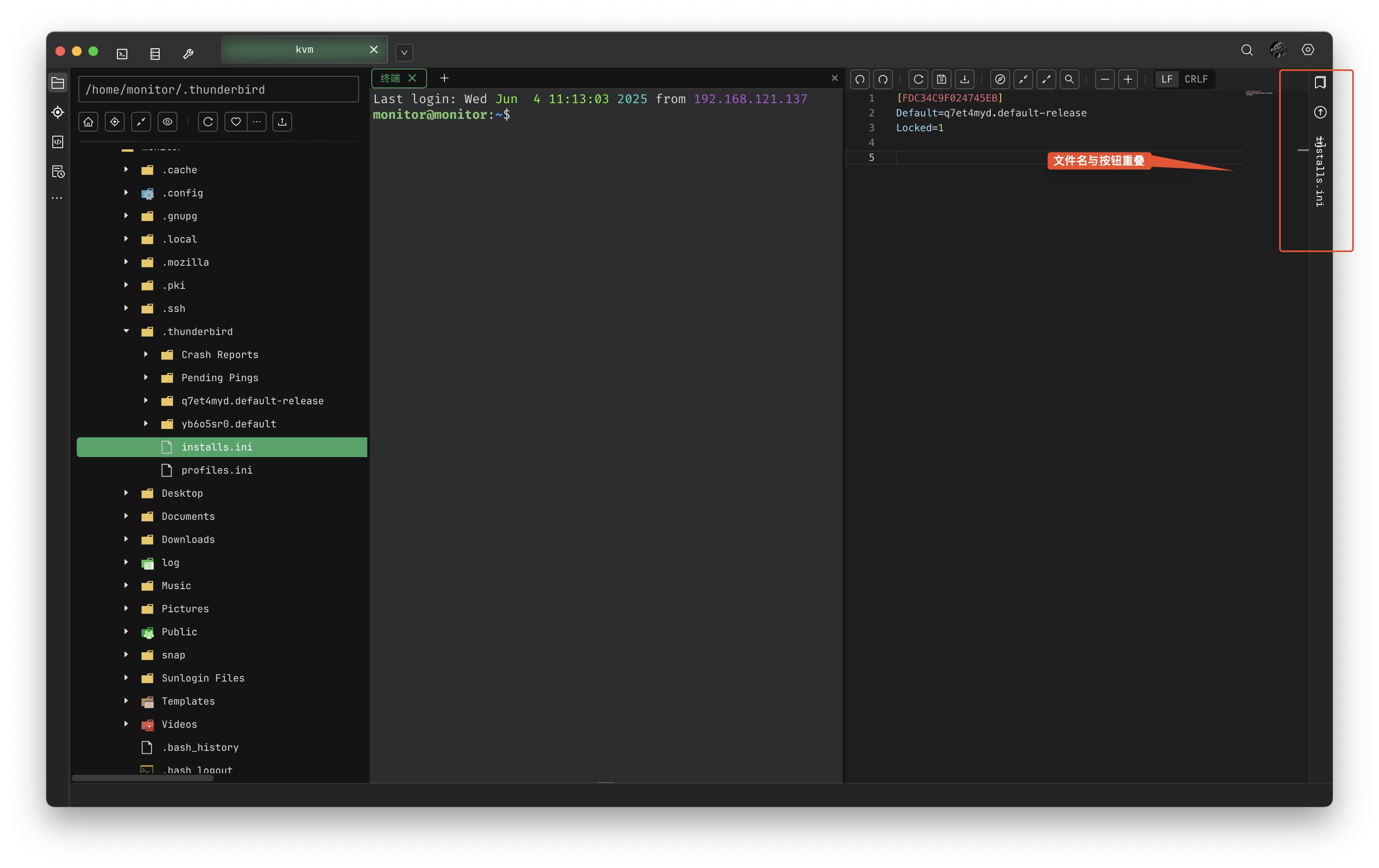1379x868 pixels.
Task: Click the editor minimap preview
Action: (x=1259, y=93)
